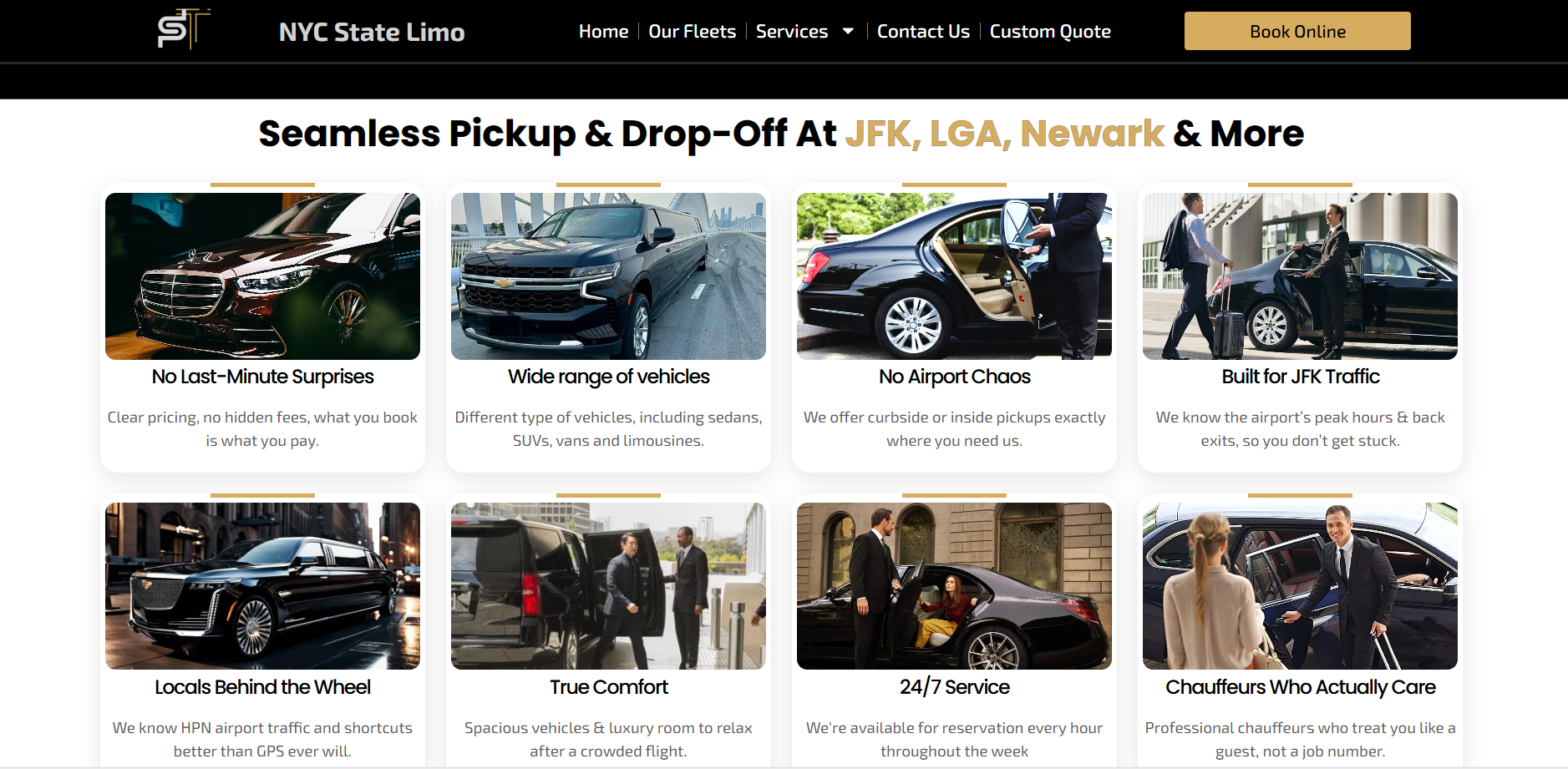Go to Our Fleets page
Screen dimensions: 1568x769
coord(692,32)
